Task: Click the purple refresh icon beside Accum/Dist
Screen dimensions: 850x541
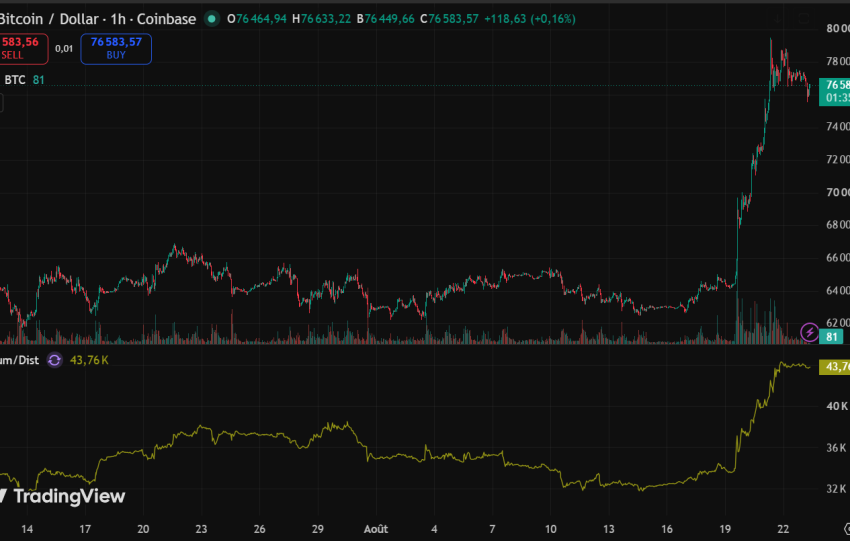Action: pyautogui.click(x=54, y=360)
